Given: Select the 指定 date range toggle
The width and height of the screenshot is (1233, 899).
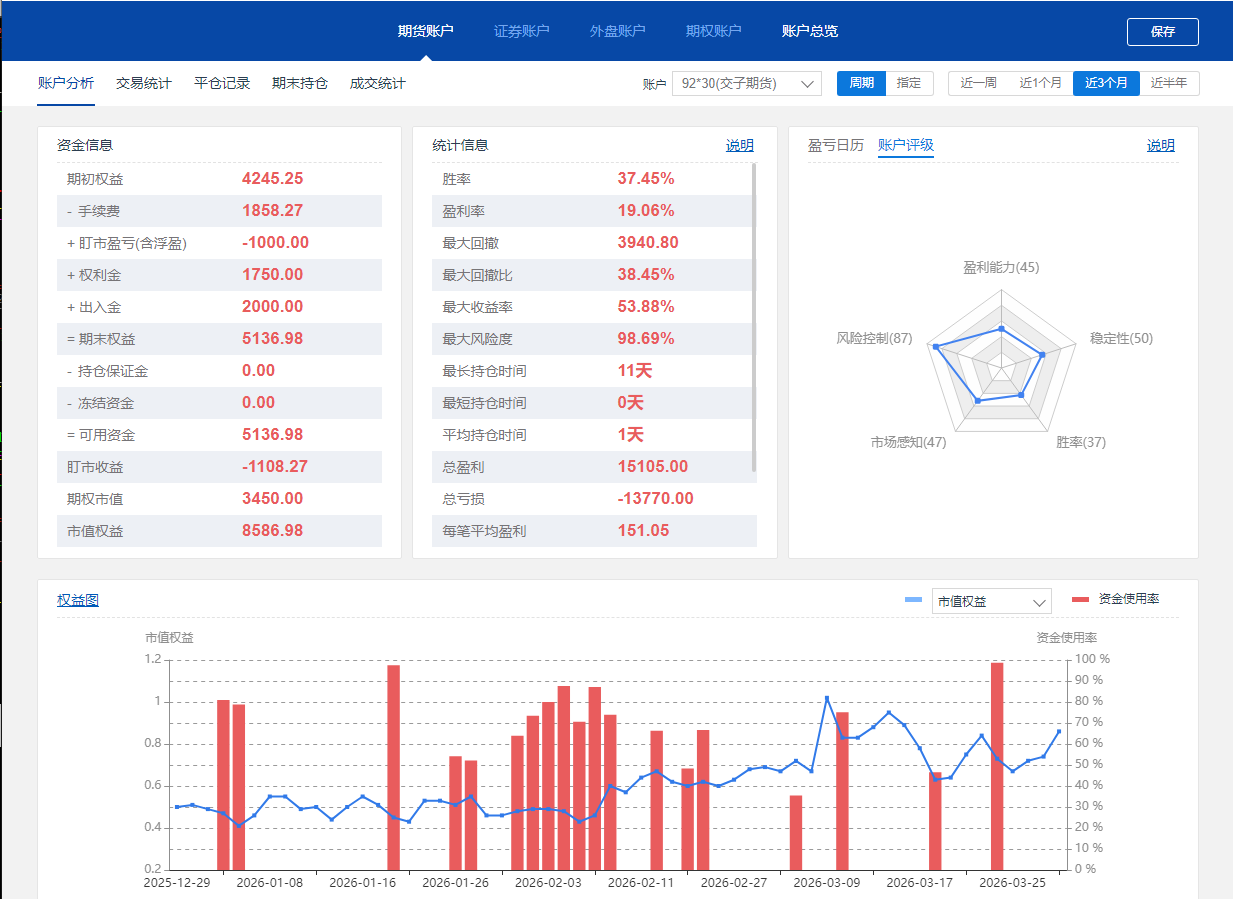Looking at the screenshot, I should tap(909, 84).
